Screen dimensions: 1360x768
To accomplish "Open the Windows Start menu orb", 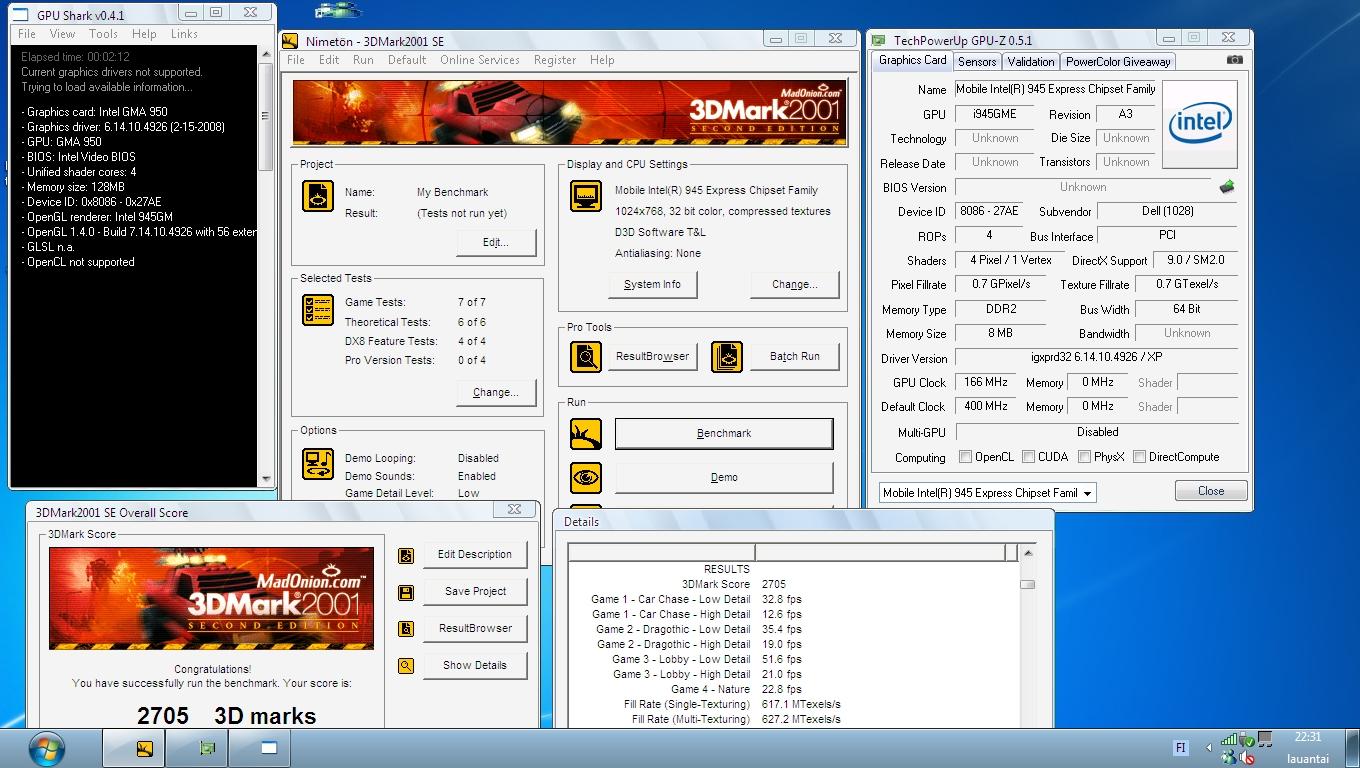I will coord(46,748).
